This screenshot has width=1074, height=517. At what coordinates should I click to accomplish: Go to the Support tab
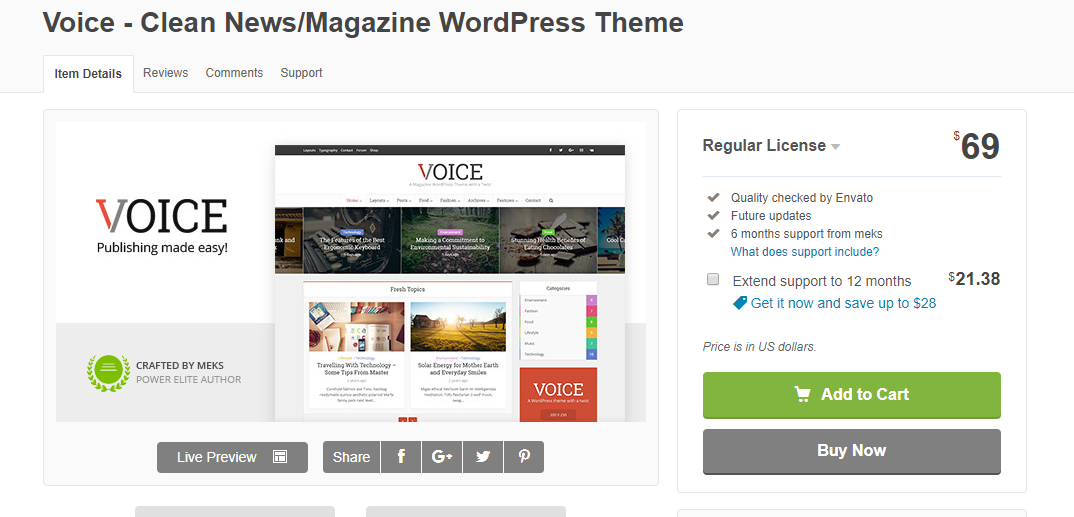301,73
